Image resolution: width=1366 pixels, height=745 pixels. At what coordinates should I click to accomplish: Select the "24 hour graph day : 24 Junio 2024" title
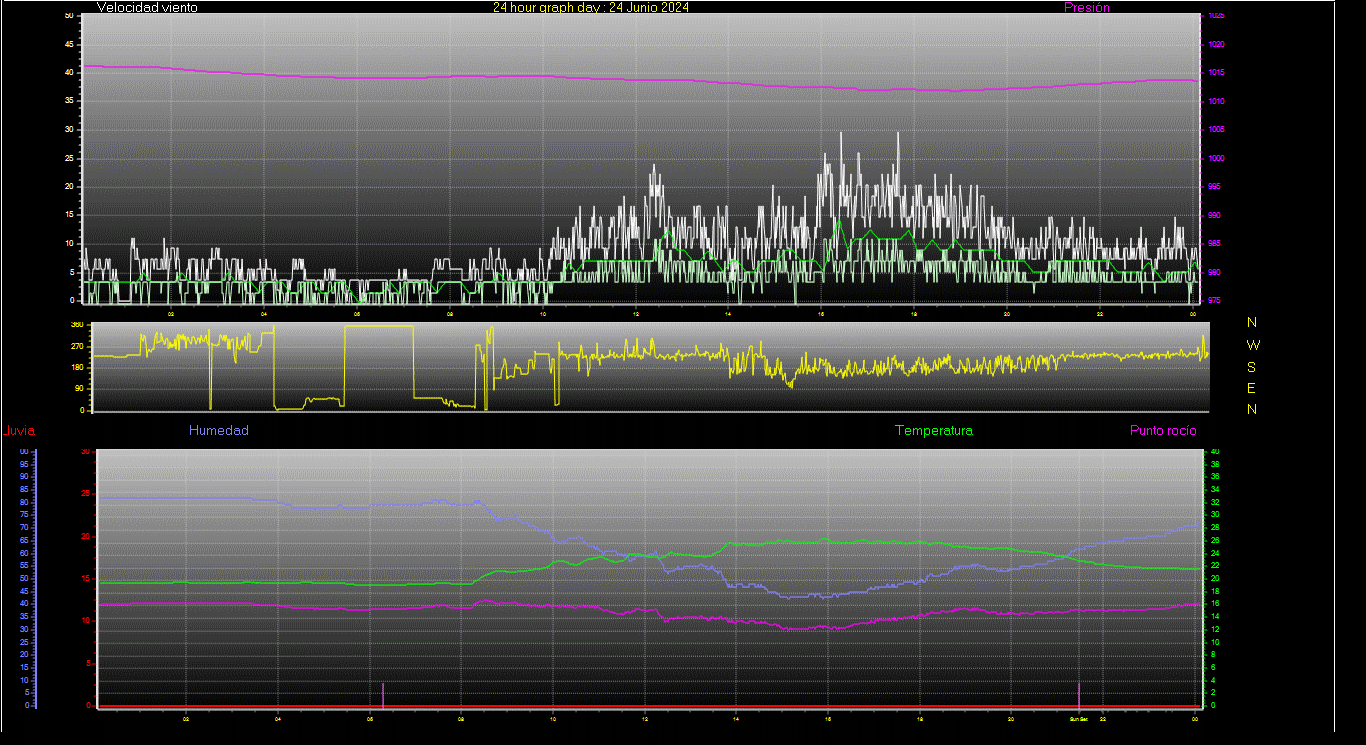(591, 7)
